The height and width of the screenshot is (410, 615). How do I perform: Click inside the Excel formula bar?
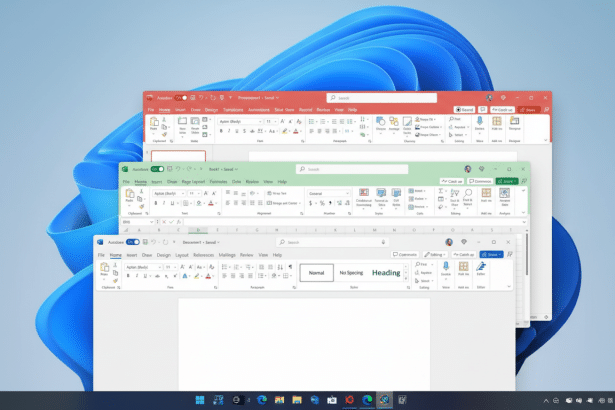tap(352, 222)
